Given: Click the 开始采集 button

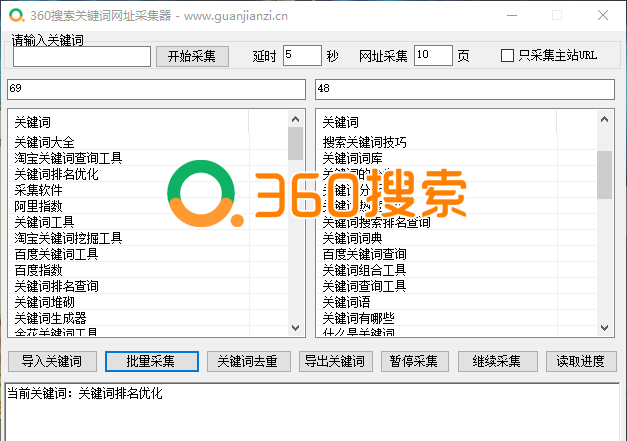Looking at the screenshot, I should click(x=192, y=56).
